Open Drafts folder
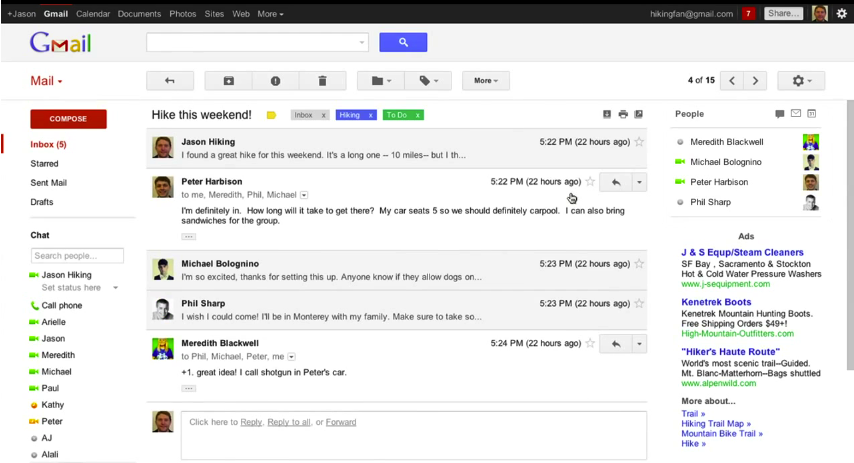This screenshot has height=463, width=854. 42,202
